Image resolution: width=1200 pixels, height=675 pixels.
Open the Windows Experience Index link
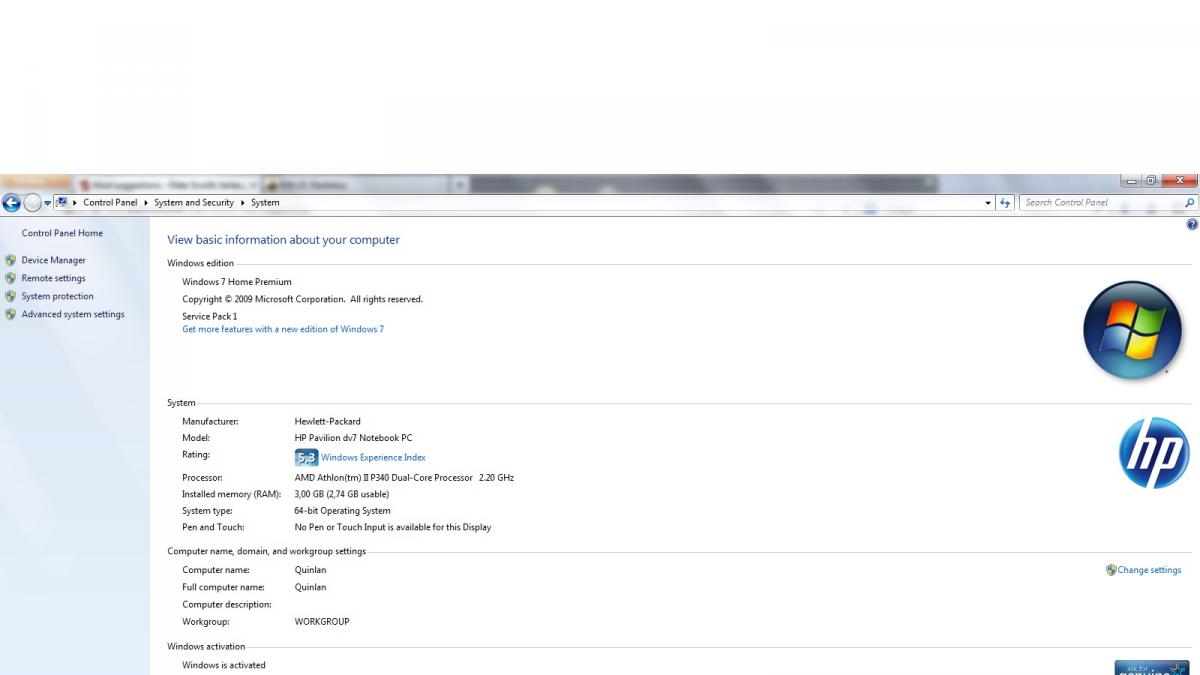point(373,458)
